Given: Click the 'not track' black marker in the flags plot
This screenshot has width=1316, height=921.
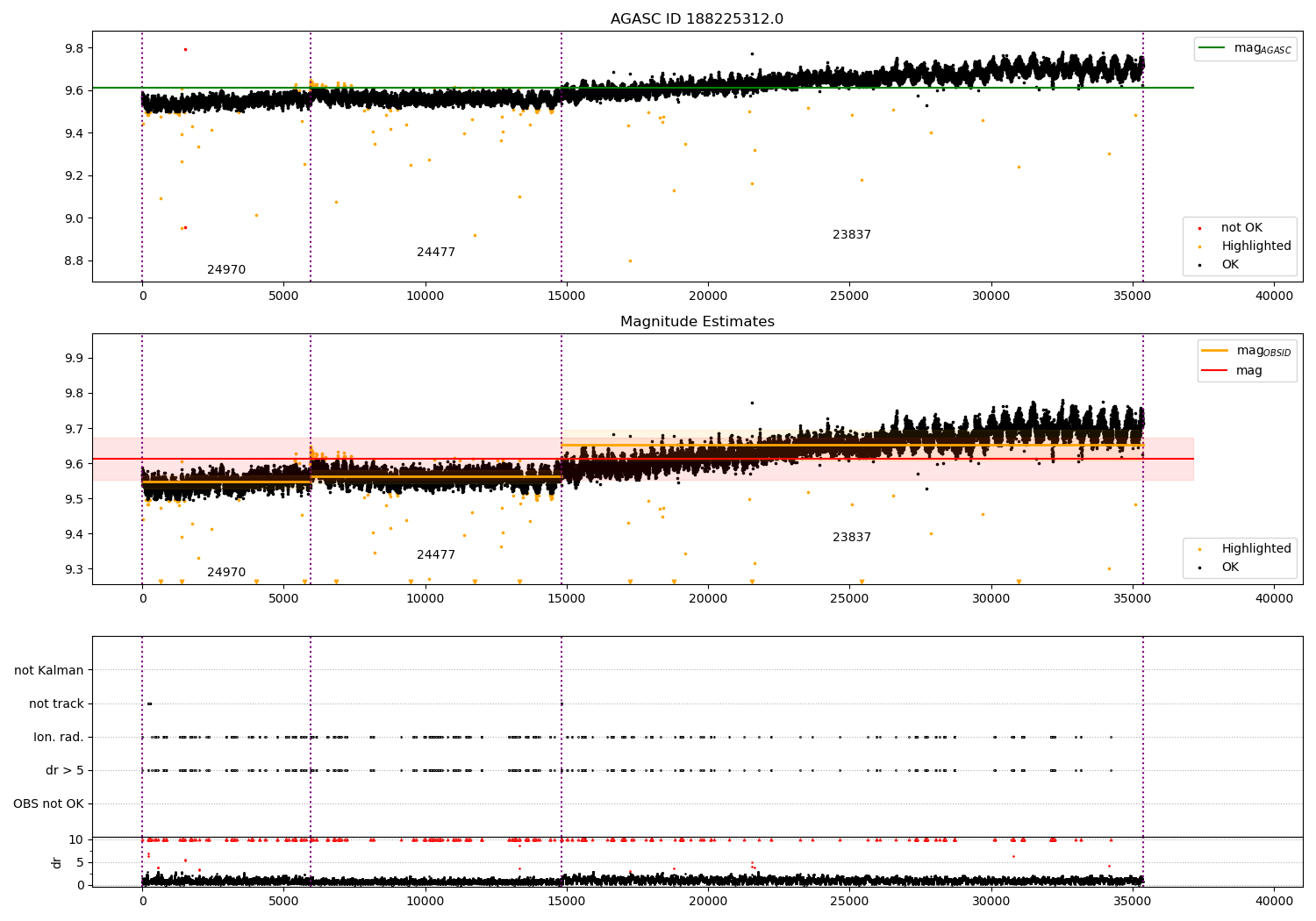Looking at the screenshot, I should point(149,703).
